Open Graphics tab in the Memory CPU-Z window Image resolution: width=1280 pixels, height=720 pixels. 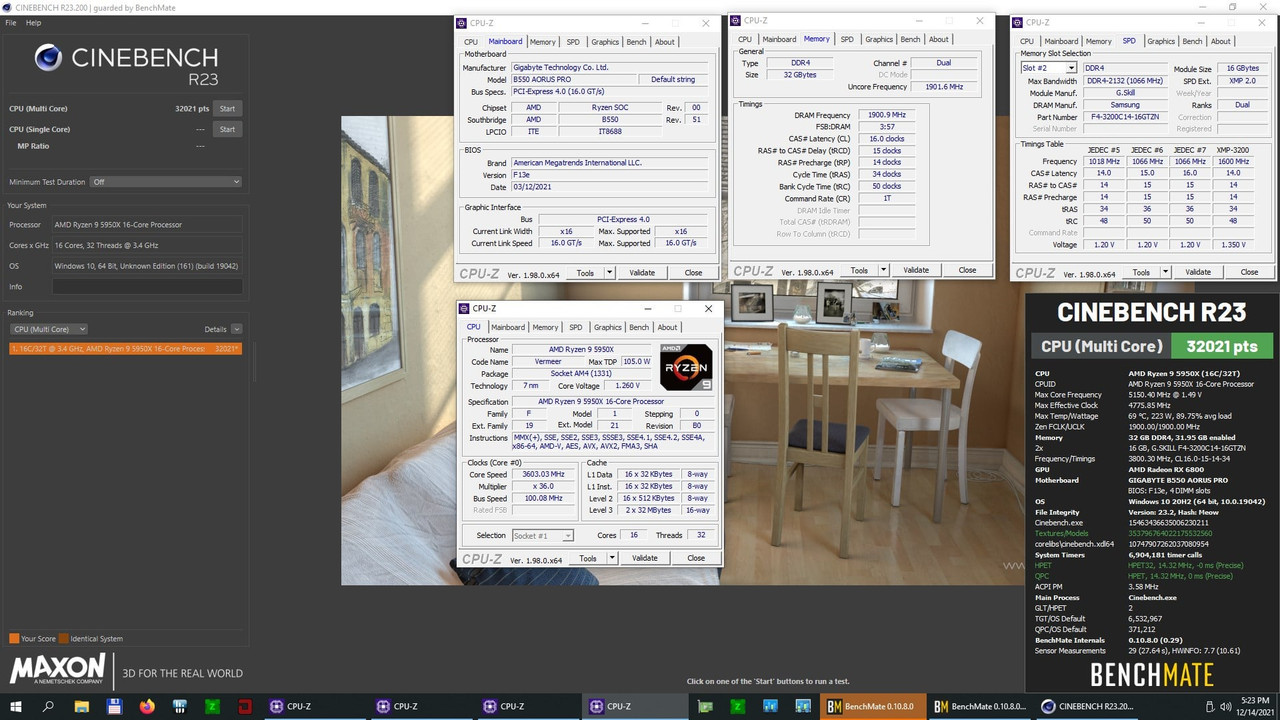879,40
